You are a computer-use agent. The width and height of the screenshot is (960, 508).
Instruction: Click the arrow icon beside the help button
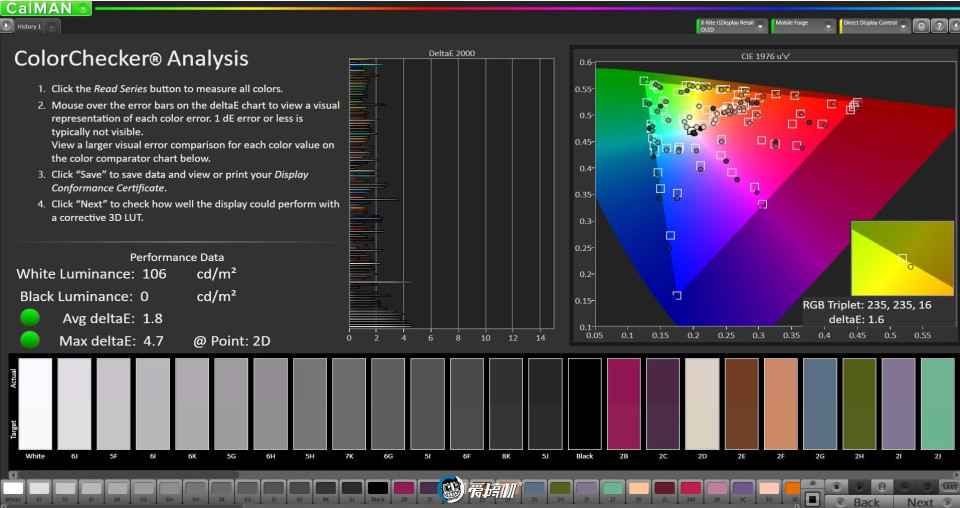click(x=953, y=26)
